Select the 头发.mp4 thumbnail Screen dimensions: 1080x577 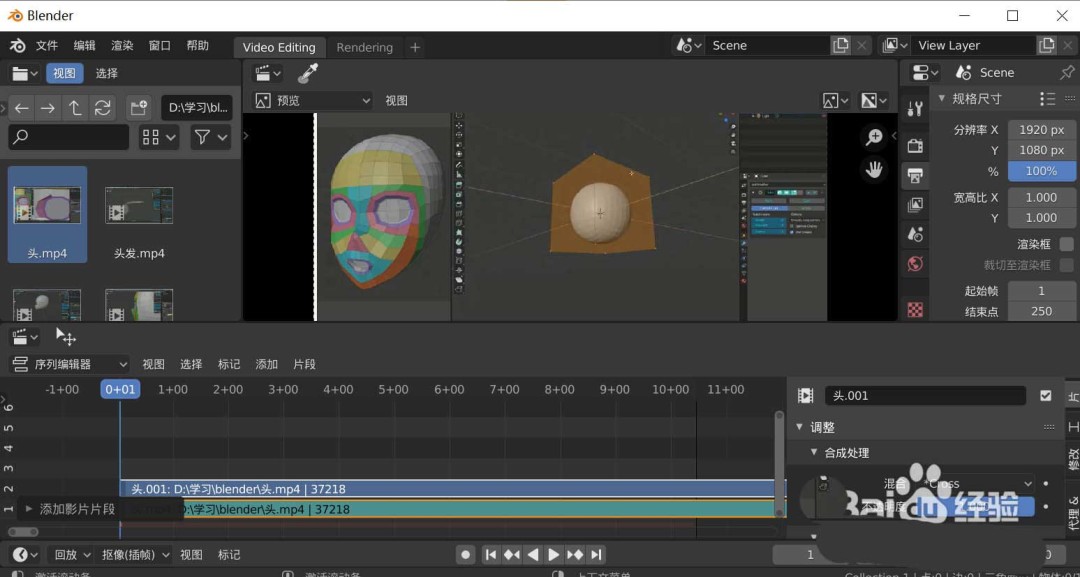click(138, 205)
